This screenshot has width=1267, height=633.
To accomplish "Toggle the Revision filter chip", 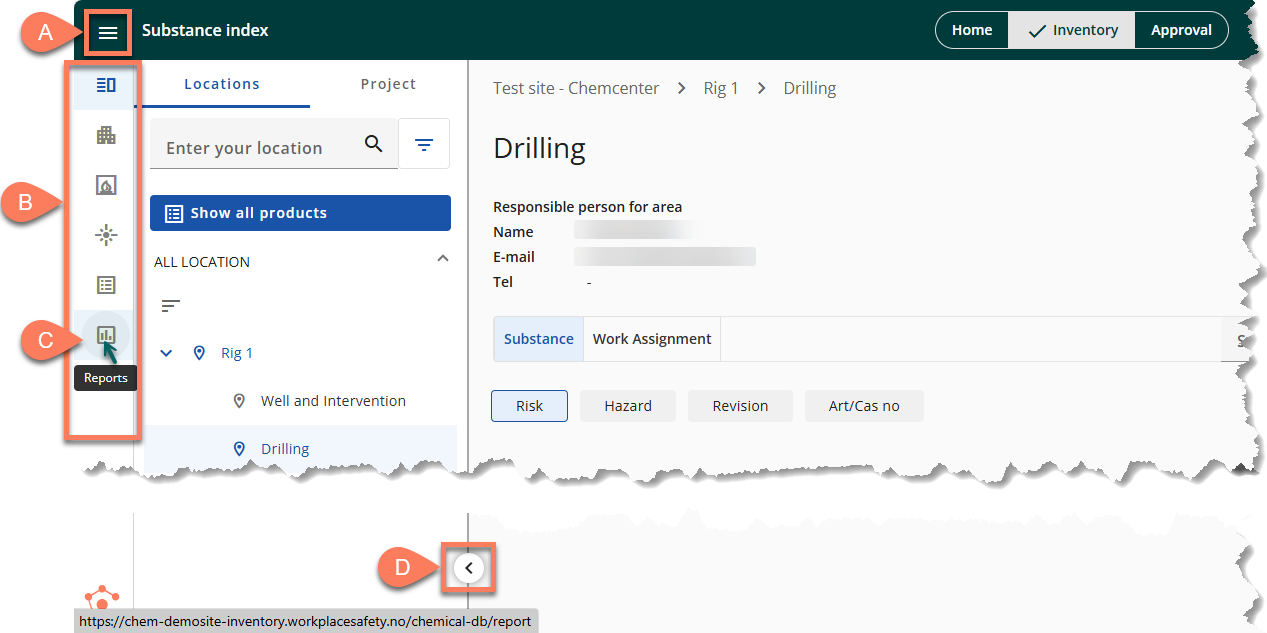I will 740,406.
